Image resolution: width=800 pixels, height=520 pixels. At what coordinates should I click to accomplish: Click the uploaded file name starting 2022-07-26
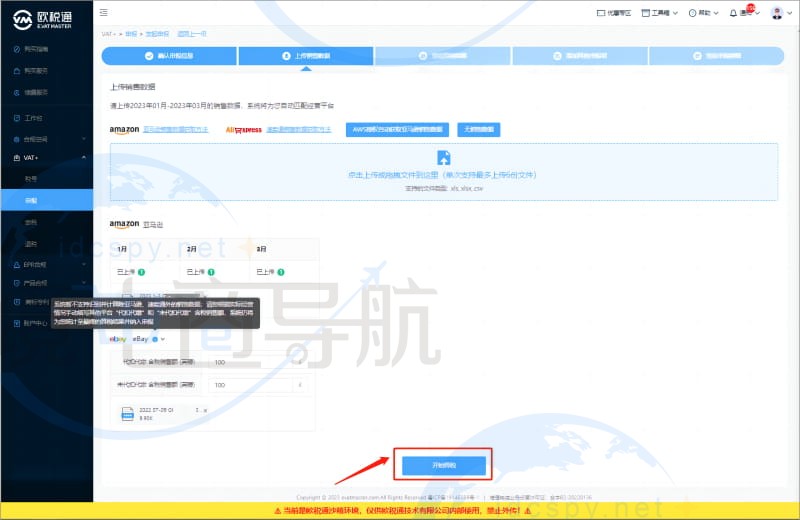157,410
